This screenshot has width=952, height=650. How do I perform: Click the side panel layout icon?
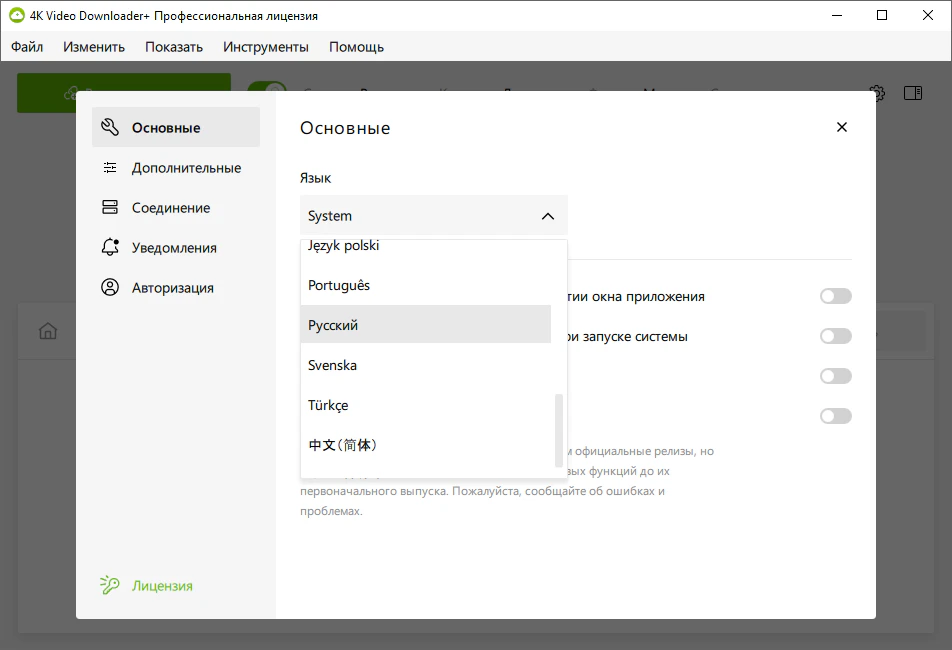tap(912, 93)
